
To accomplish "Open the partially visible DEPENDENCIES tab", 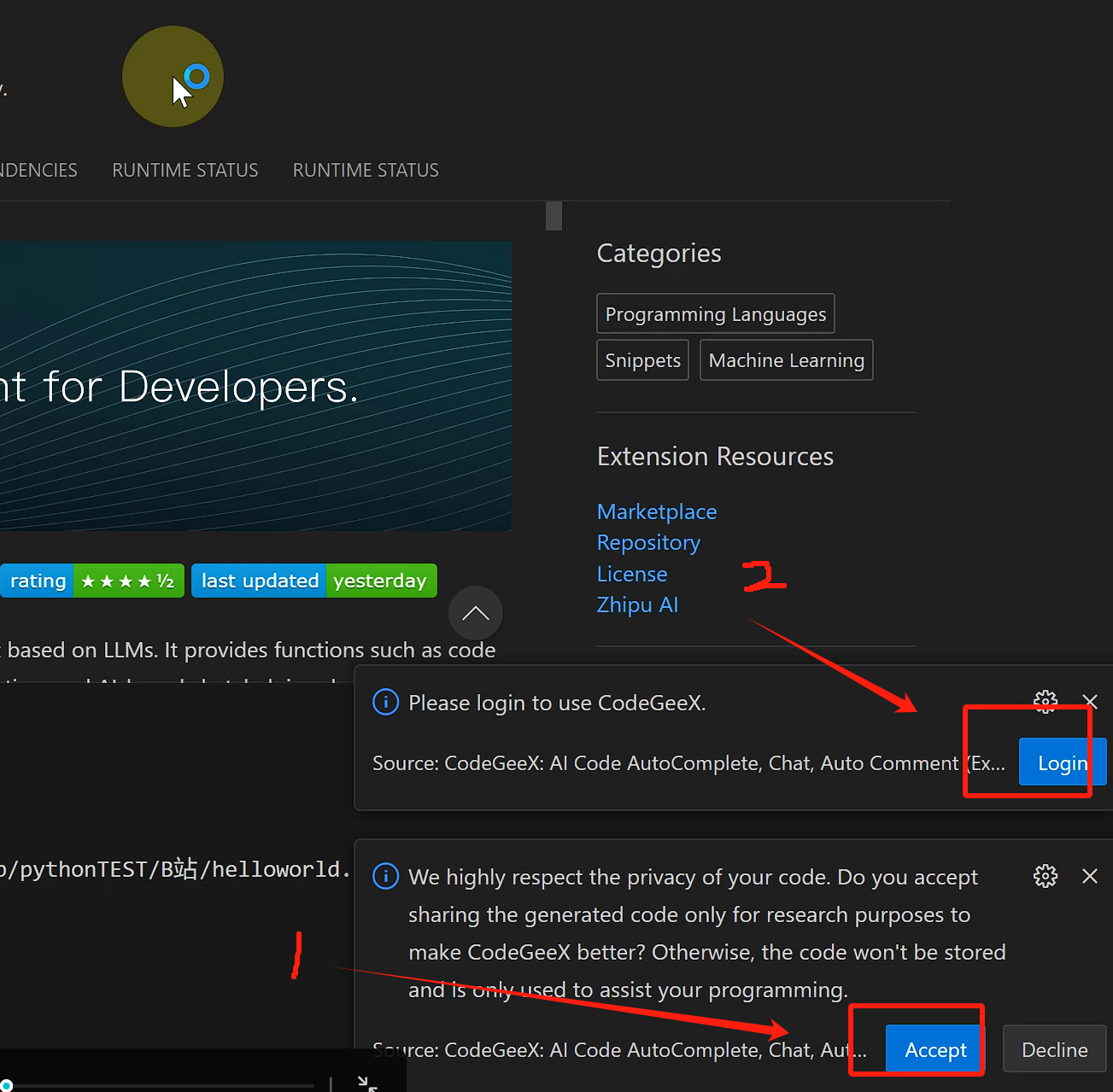I will tap(38, 170).
